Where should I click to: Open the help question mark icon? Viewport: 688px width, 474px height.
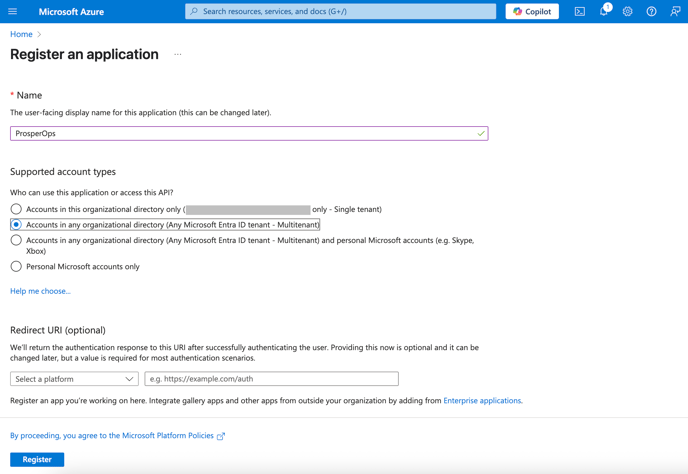651,11
